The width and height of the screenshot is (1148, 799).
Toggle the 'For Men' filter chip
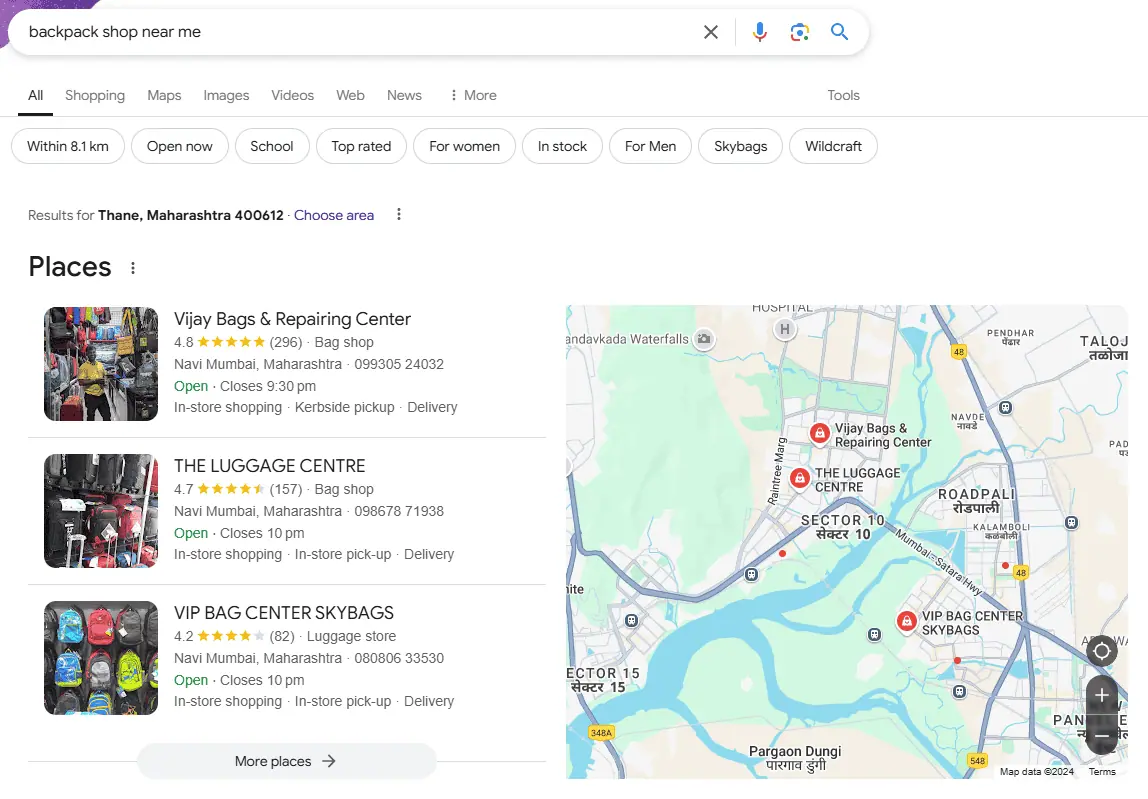tap(650, 146)
